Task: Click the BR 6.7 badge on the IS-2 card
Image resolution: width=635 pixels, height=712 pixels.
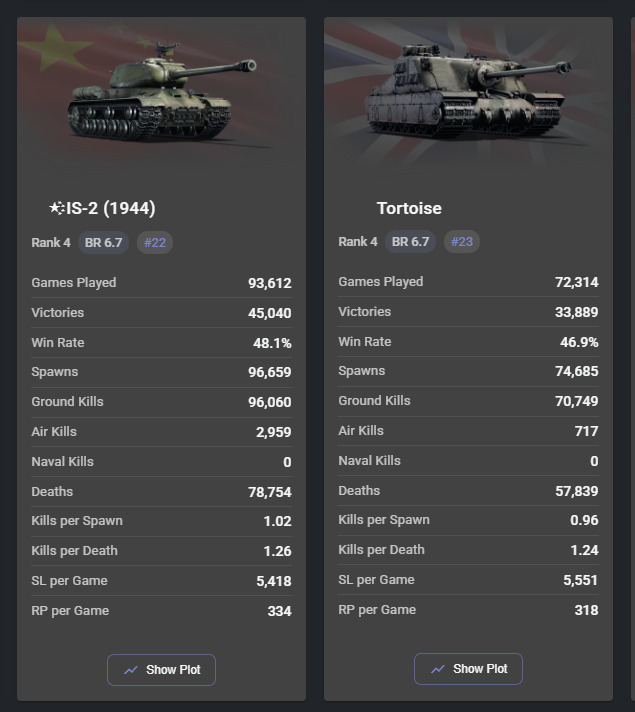Action: (x=104, y=243)
